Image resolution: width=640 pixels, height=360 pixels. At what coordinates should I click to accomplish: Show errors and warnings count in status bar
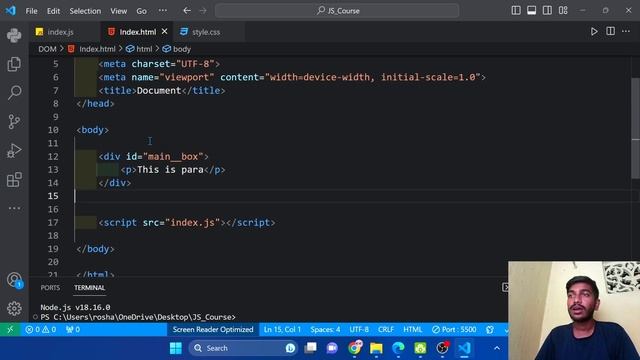point(40,329)
